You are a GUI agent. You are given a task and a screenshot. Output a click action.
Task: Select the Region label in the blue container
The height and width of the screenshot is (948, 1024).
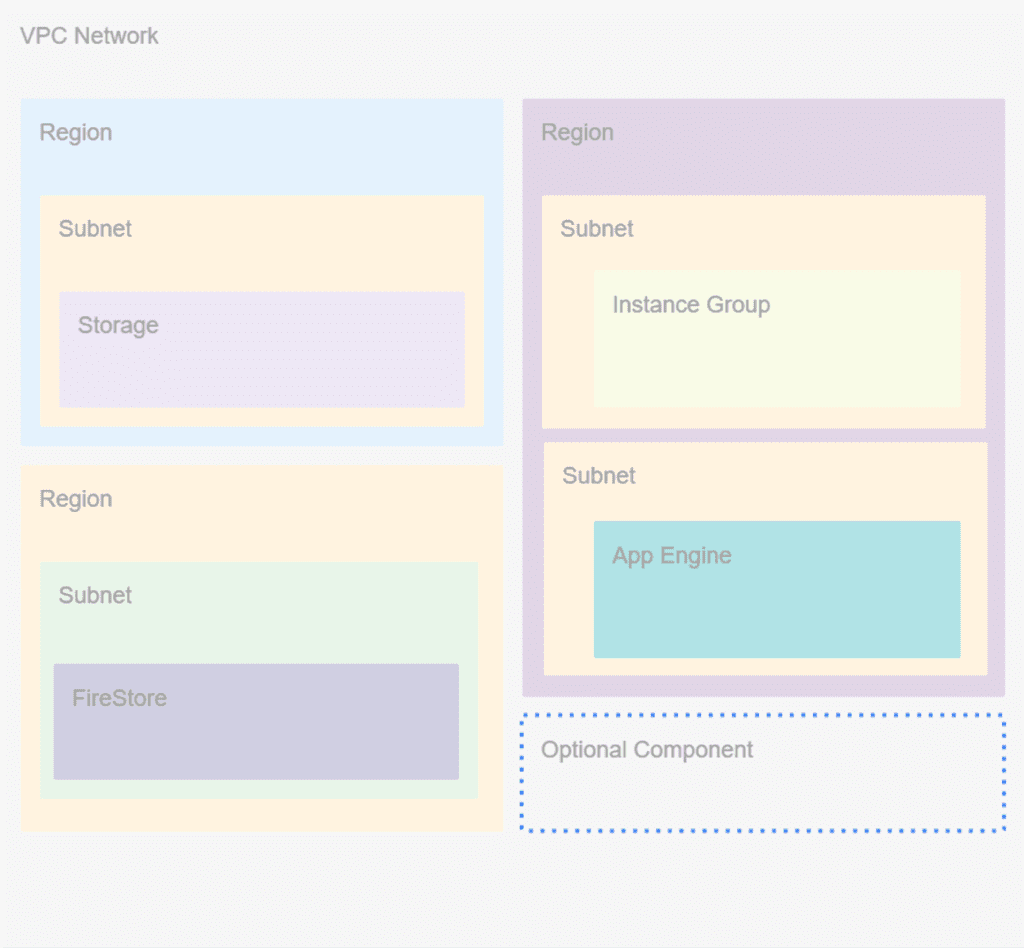coord(76,133)
